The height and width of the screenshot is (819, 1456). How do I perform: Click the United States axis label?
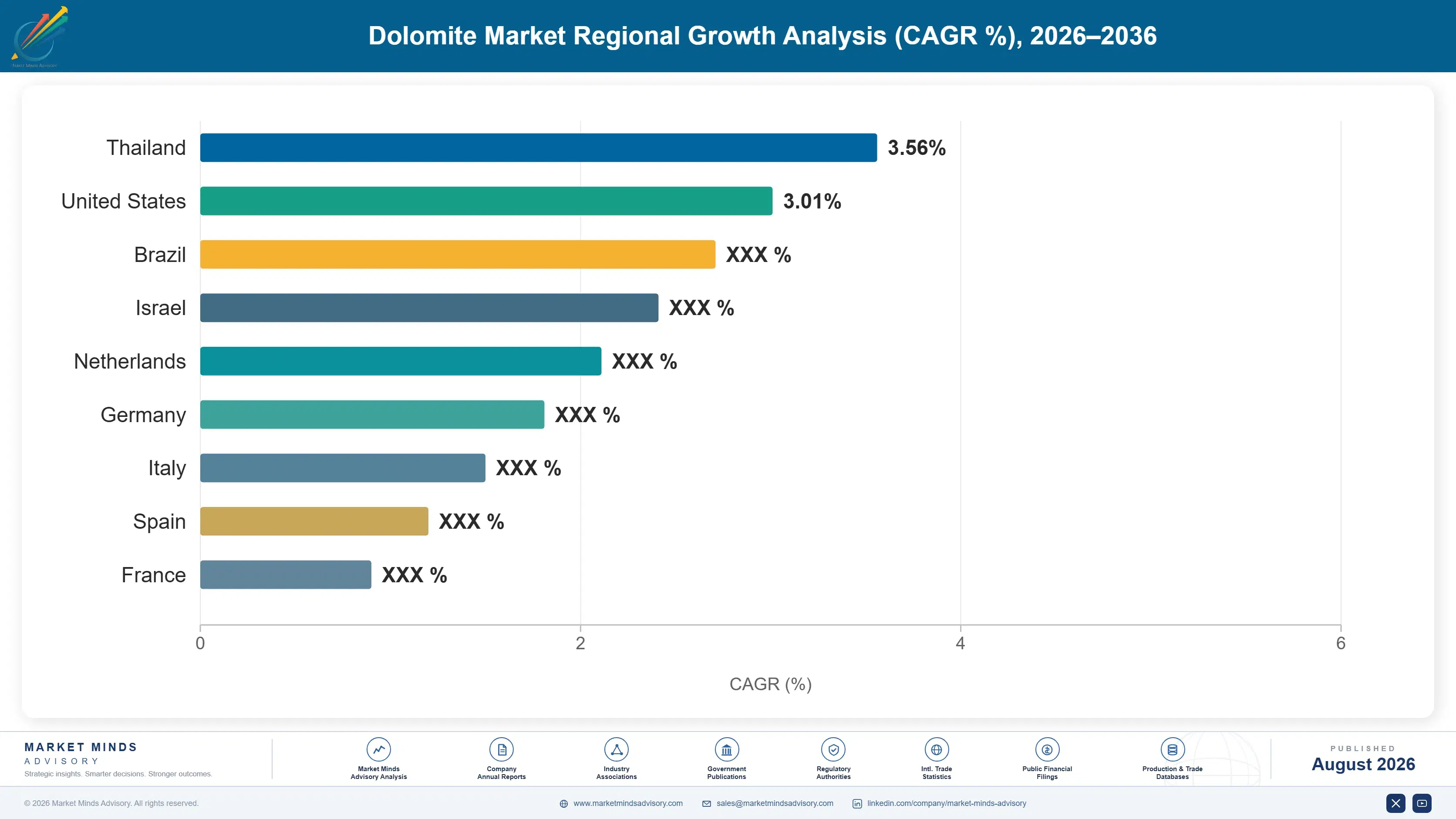coord(123,201)
